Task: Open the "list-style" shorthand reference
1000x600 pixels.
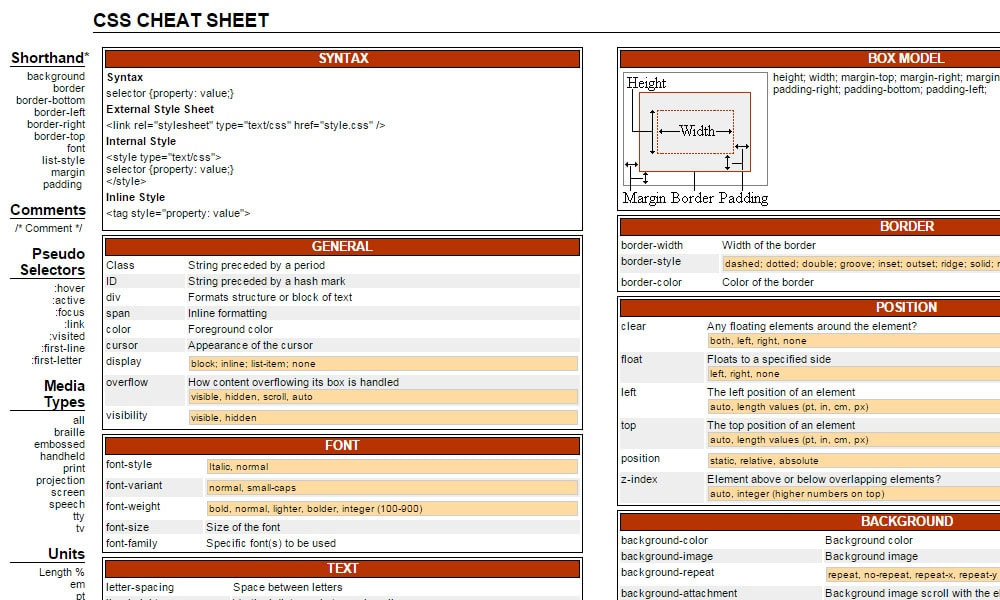Action: coord(63,160)
